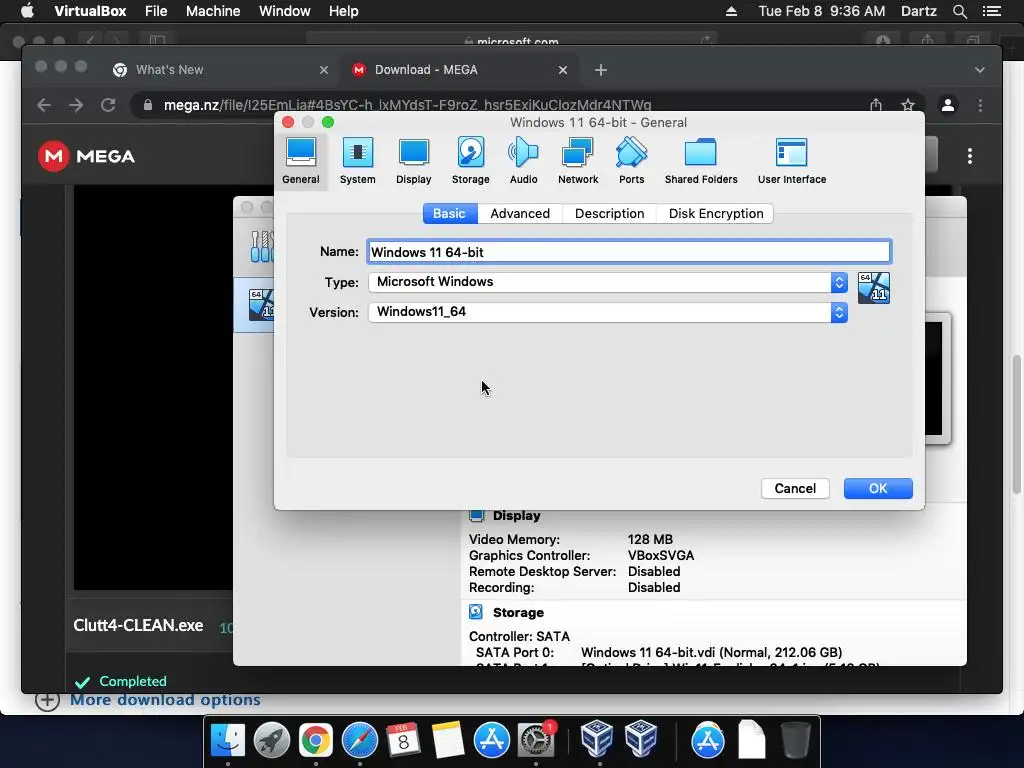The height and width of the screenshot is (768, 1024).
Task: Open the Ports settings pane
Action: point(632,161)
